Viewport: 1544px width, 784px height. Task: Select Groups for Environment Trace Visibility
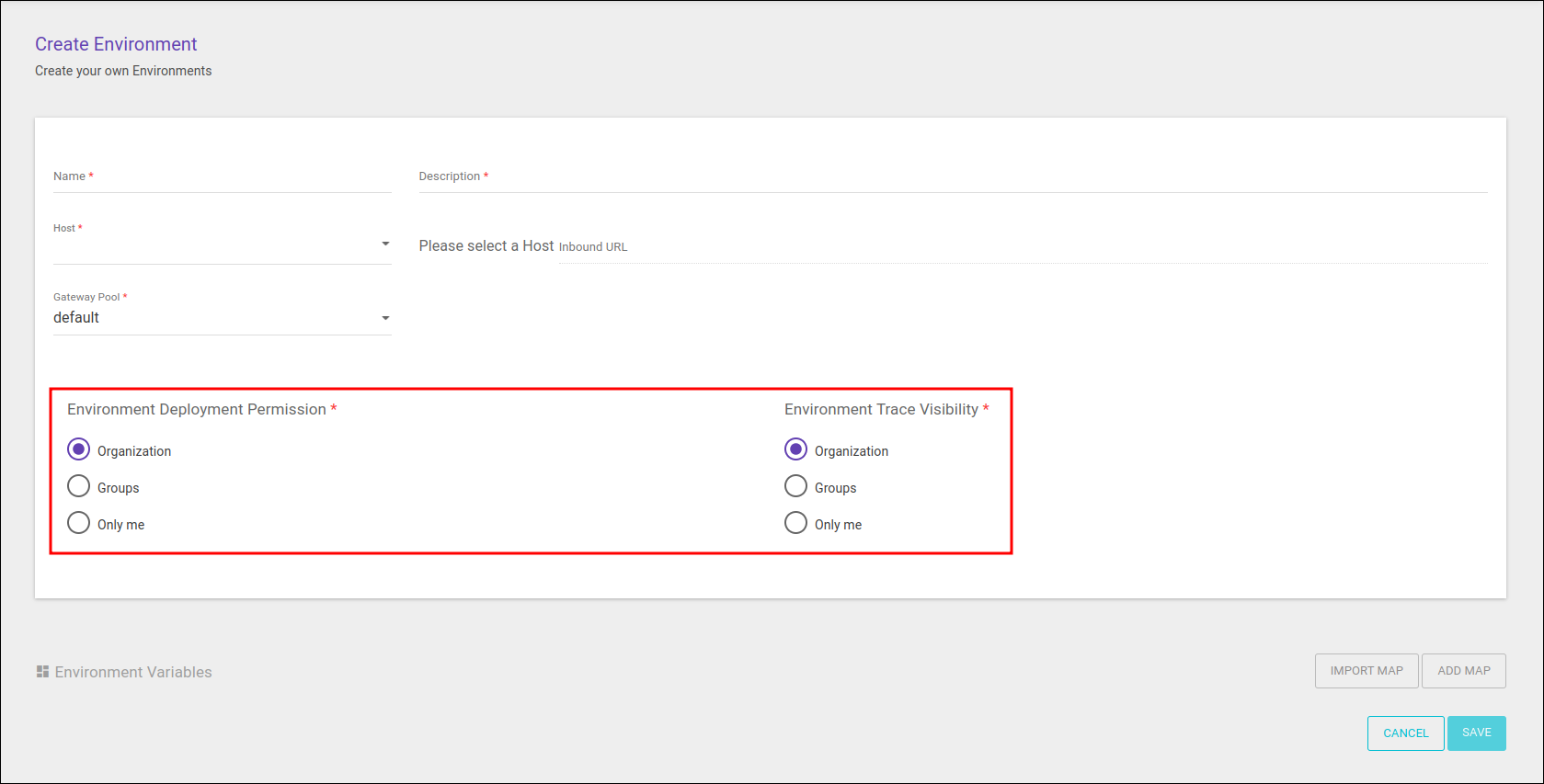[795, 486]
